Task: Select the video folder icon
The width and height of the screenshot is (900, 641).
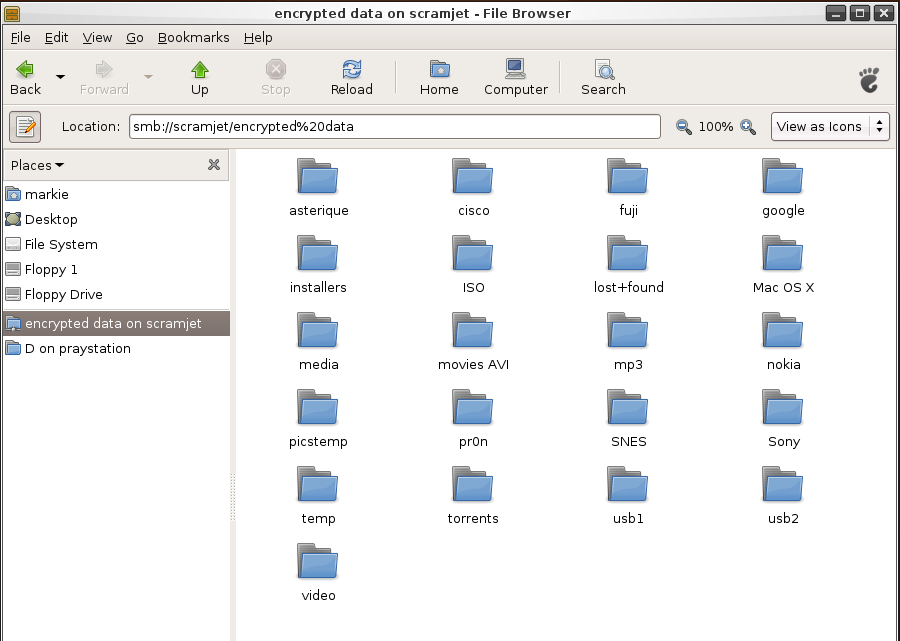Action: pos(318,561)
